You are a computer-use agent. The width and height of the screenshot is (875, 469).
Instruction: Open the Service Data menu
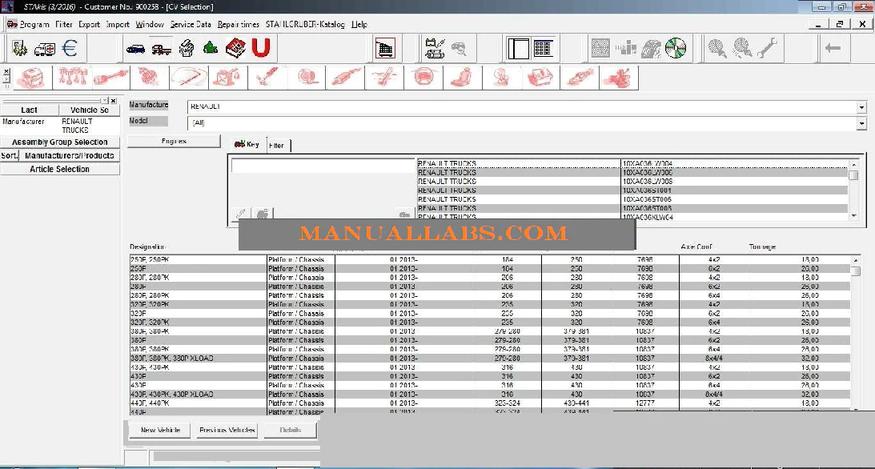point(191,25)
